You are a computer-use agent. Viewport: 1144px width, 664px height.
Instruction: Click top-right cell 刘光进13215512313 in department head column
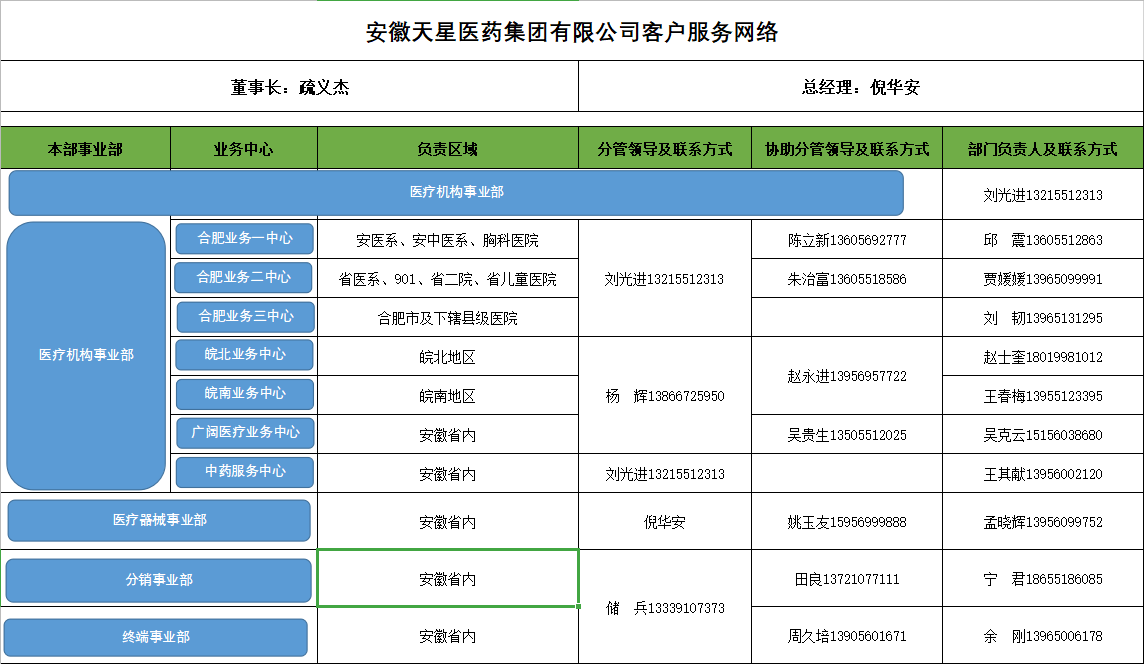point(1043,195)
